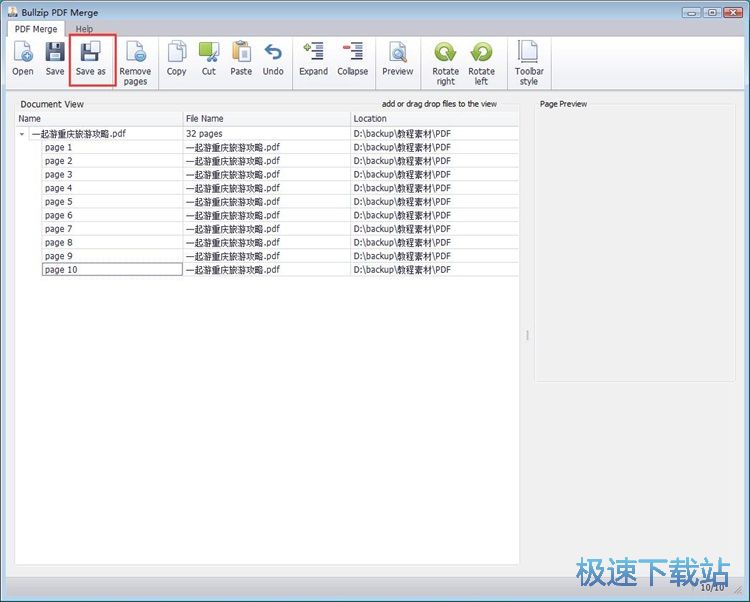The width and height of the screenshot is (750, 602).
Task: Minimize the Bullzip PDF Merge window
Action: pos(692,12)
